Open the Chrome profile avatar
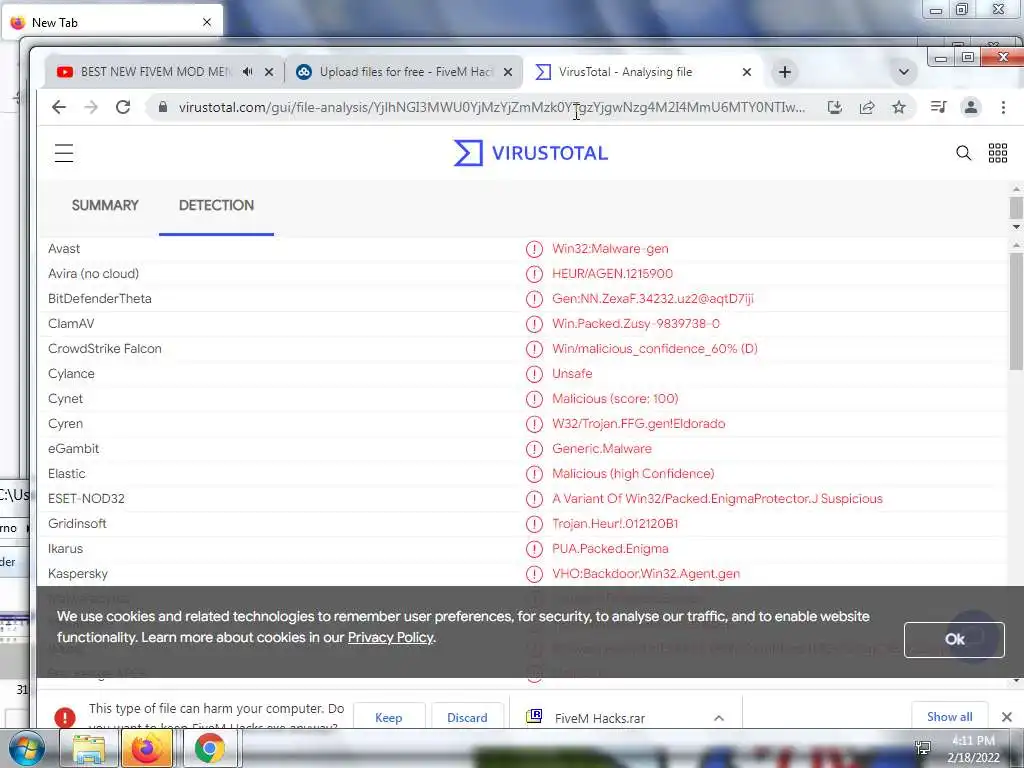 (971, 107)
